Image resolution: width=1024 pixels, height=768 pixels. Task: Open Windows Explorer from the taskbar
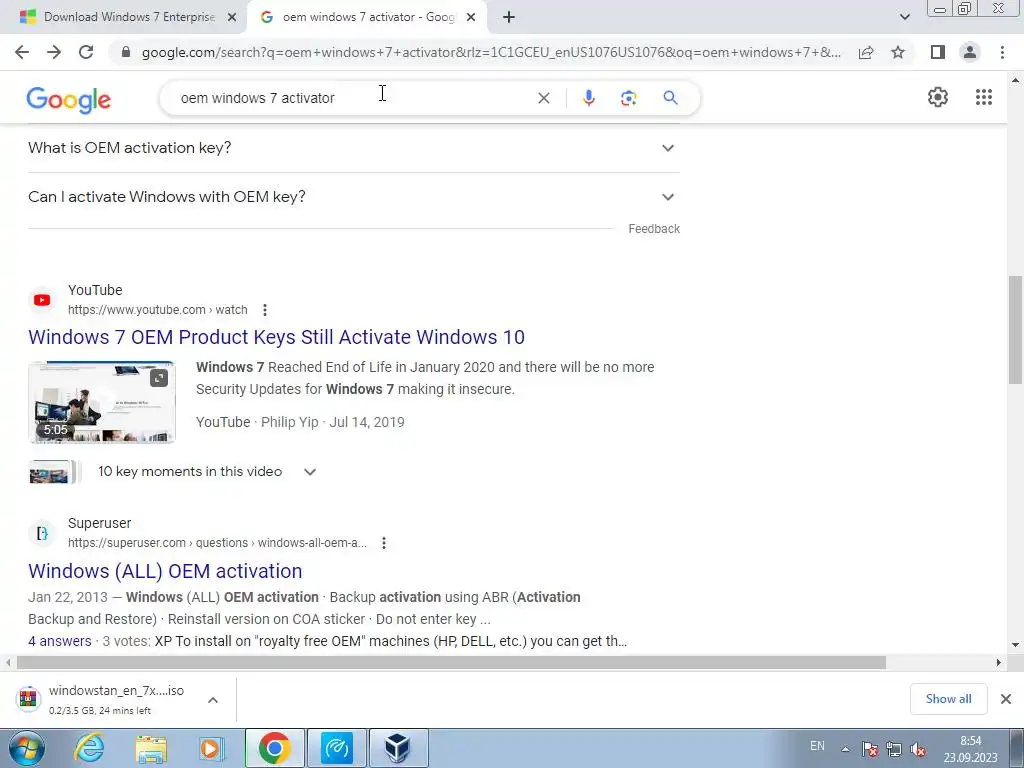pyautogui.click(x=151, y=748)
